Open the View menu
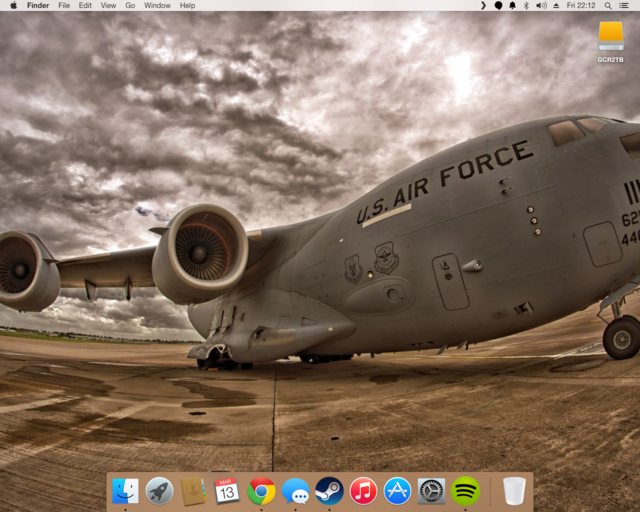Screen dimensions: 640x512 tap(108, 5)
